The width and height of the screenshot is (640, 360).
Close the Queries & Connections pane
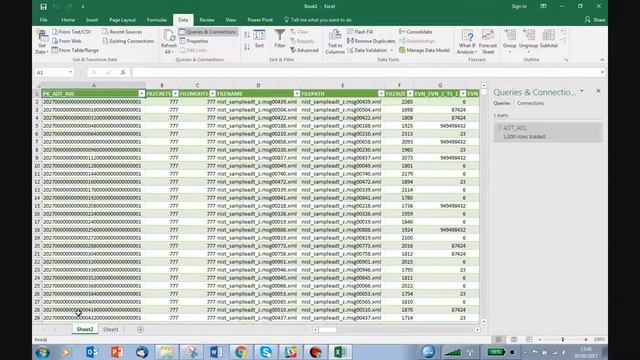(598, 91)
